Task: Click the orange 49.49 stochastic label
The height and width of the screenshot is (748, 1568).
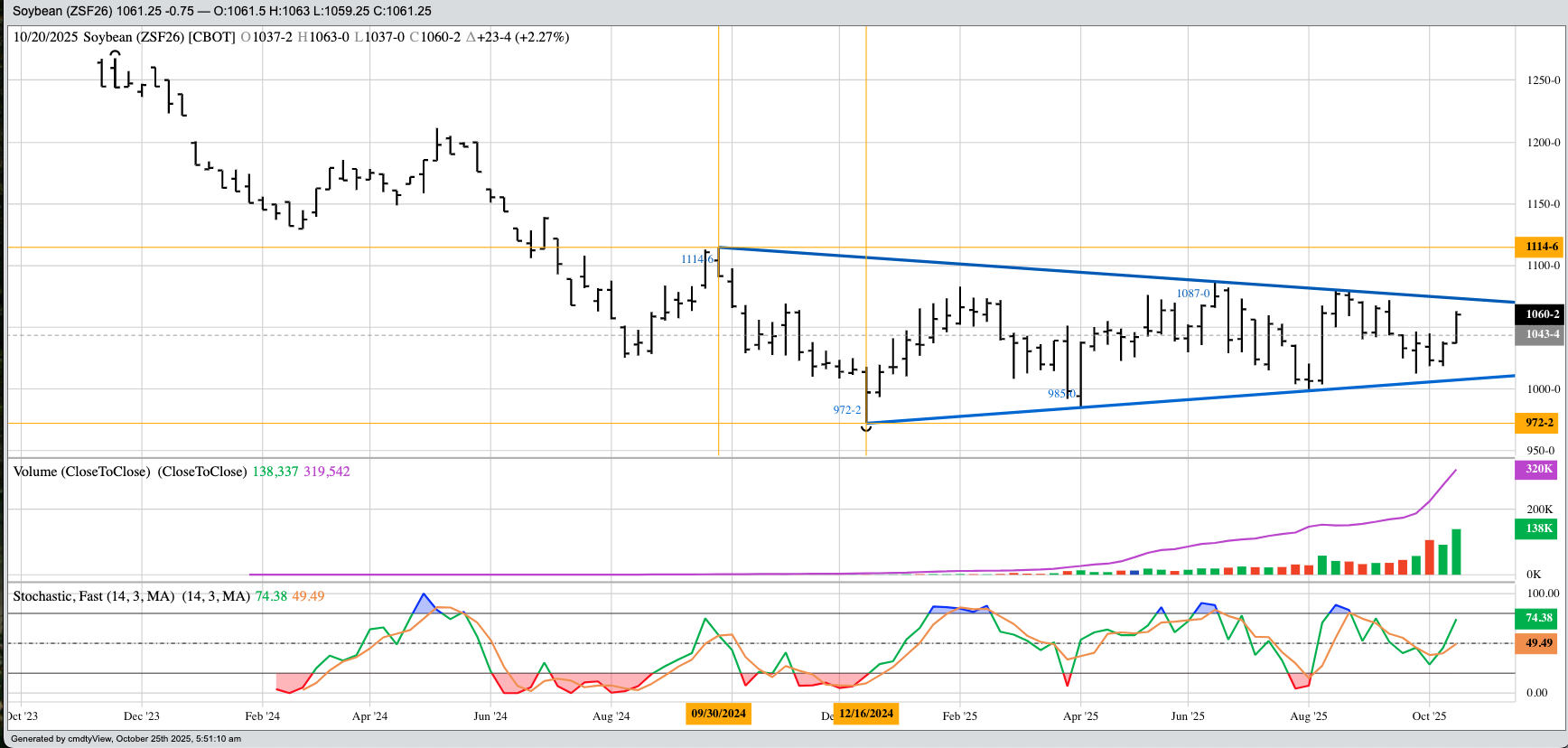Action: click(x=1539, y=643)
